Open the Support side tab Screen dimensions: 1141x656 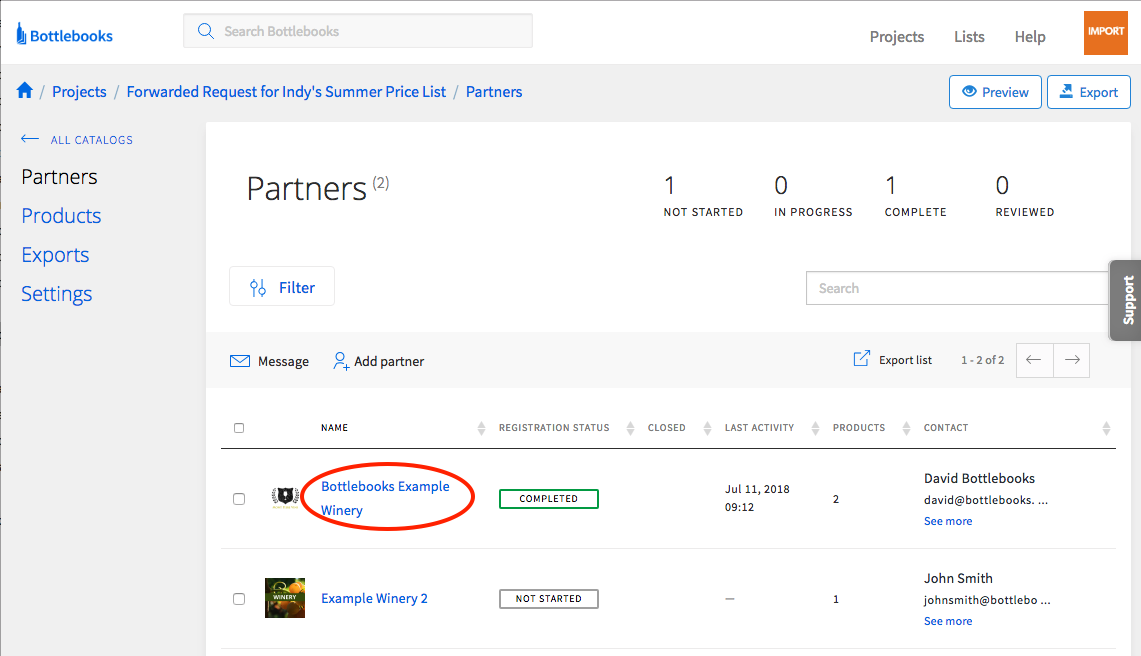click(x=1126, y=300)
